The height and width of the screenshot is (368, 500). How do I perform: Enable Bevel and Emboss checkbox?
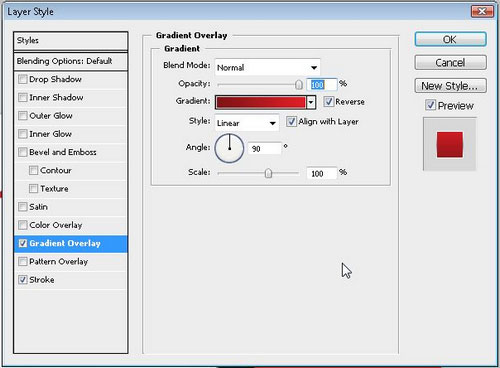(23, 152)
